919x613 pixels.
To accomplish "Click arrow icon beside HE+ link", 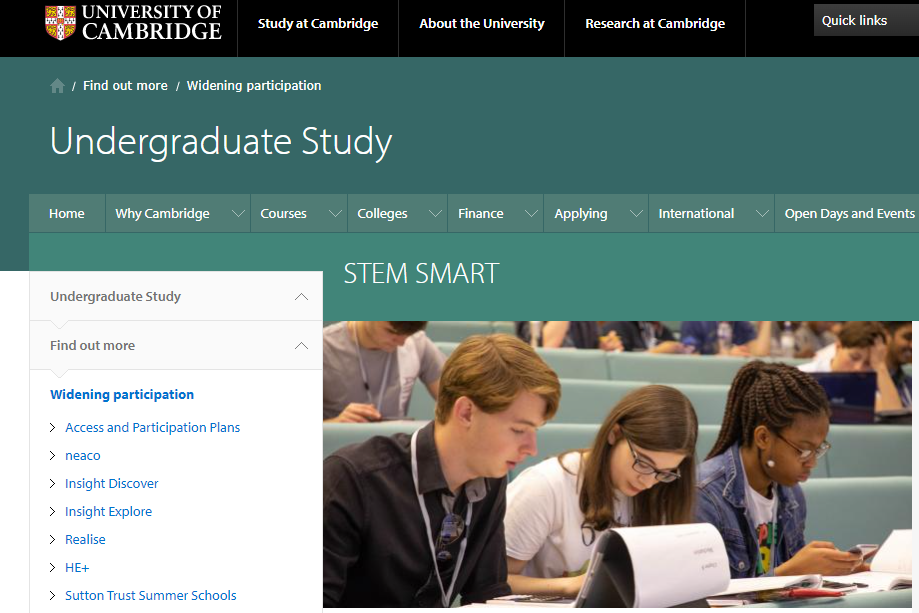I will [53, 567].
